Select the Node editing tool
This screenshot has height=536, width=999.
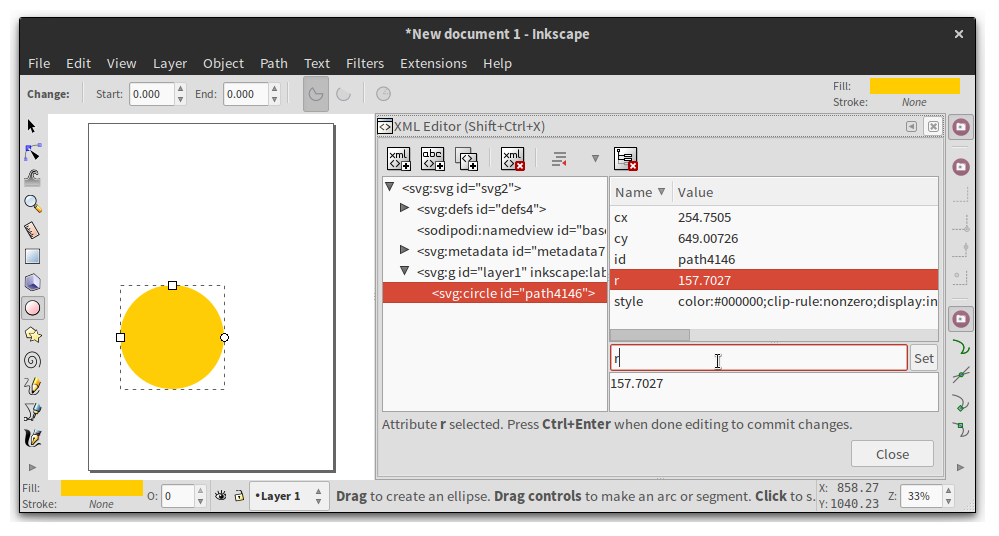(x=32, y=152)
